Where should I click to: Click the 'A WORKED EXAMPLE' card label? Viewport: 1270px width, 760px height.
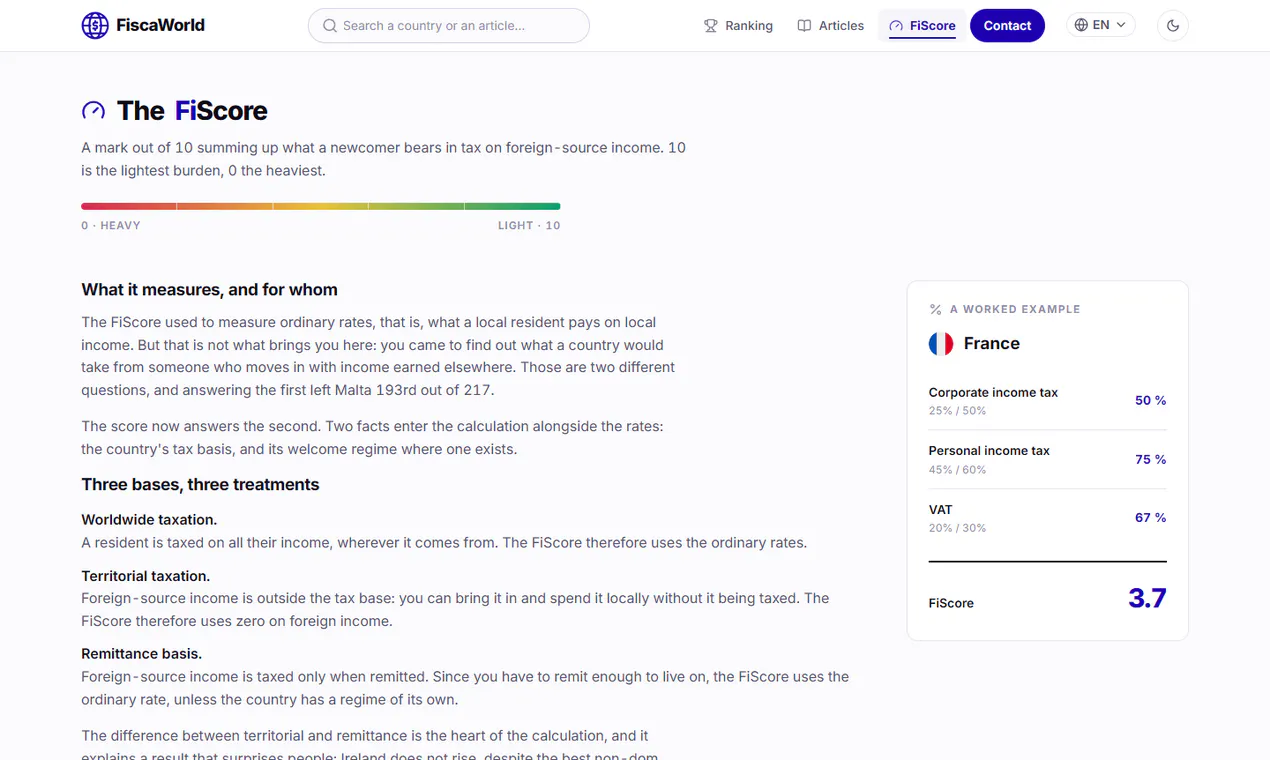click(1015, 310)
